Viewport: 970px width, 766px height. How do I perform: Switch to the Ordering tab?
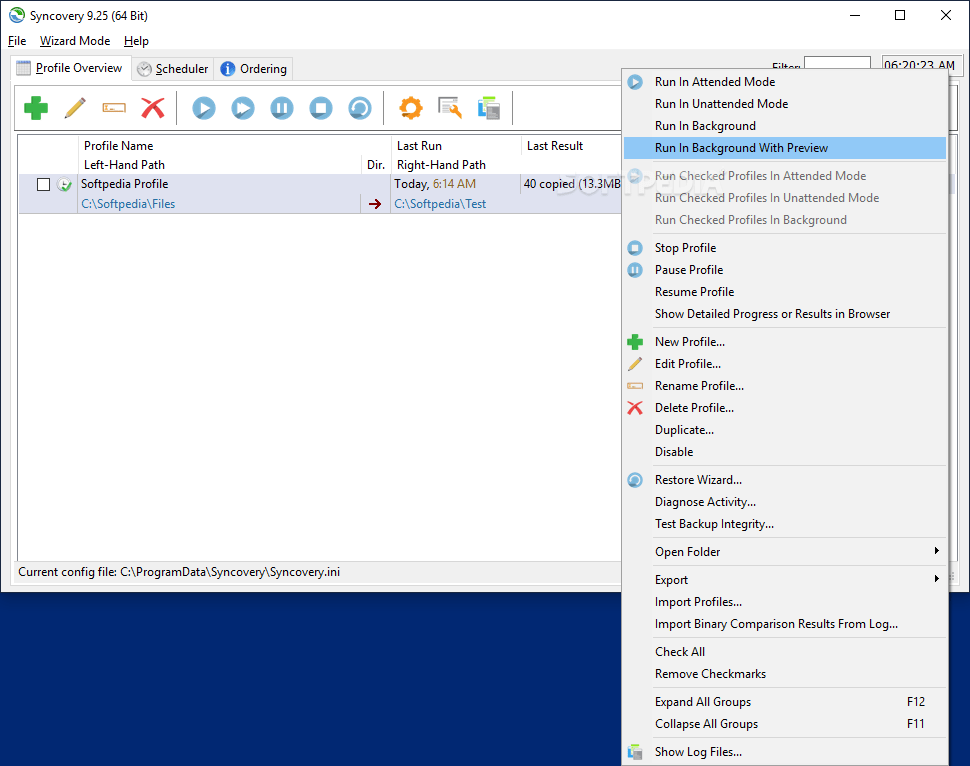click(x=254, y=69)
